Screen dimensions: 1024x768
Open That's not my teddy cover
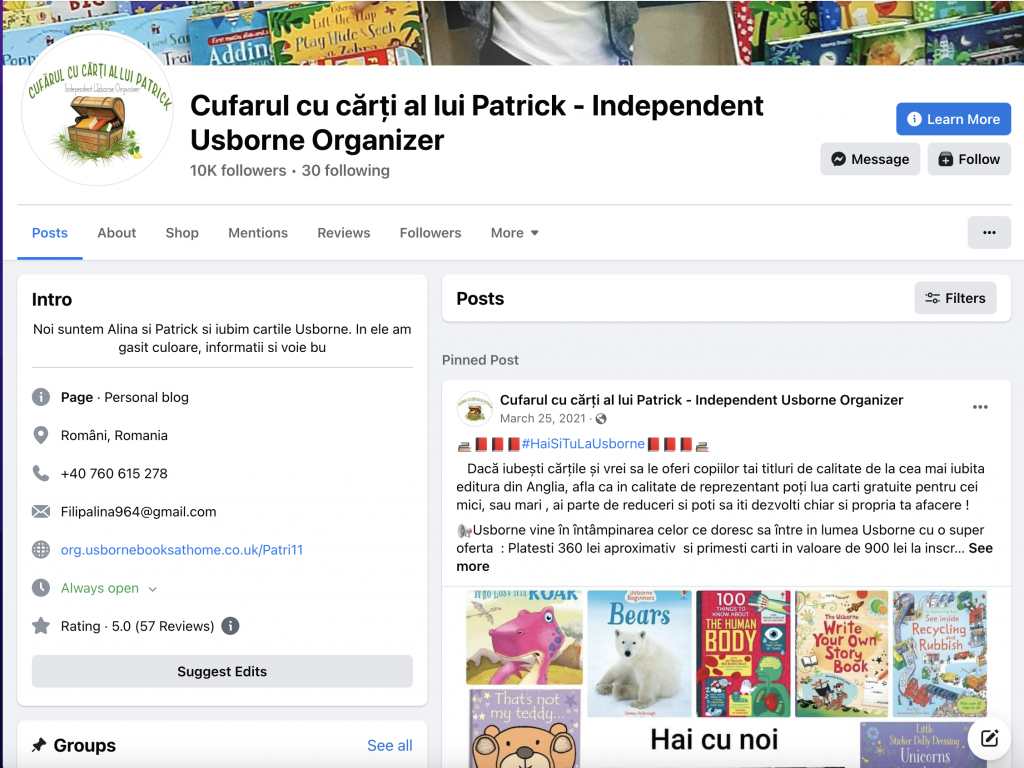point(524,729)
